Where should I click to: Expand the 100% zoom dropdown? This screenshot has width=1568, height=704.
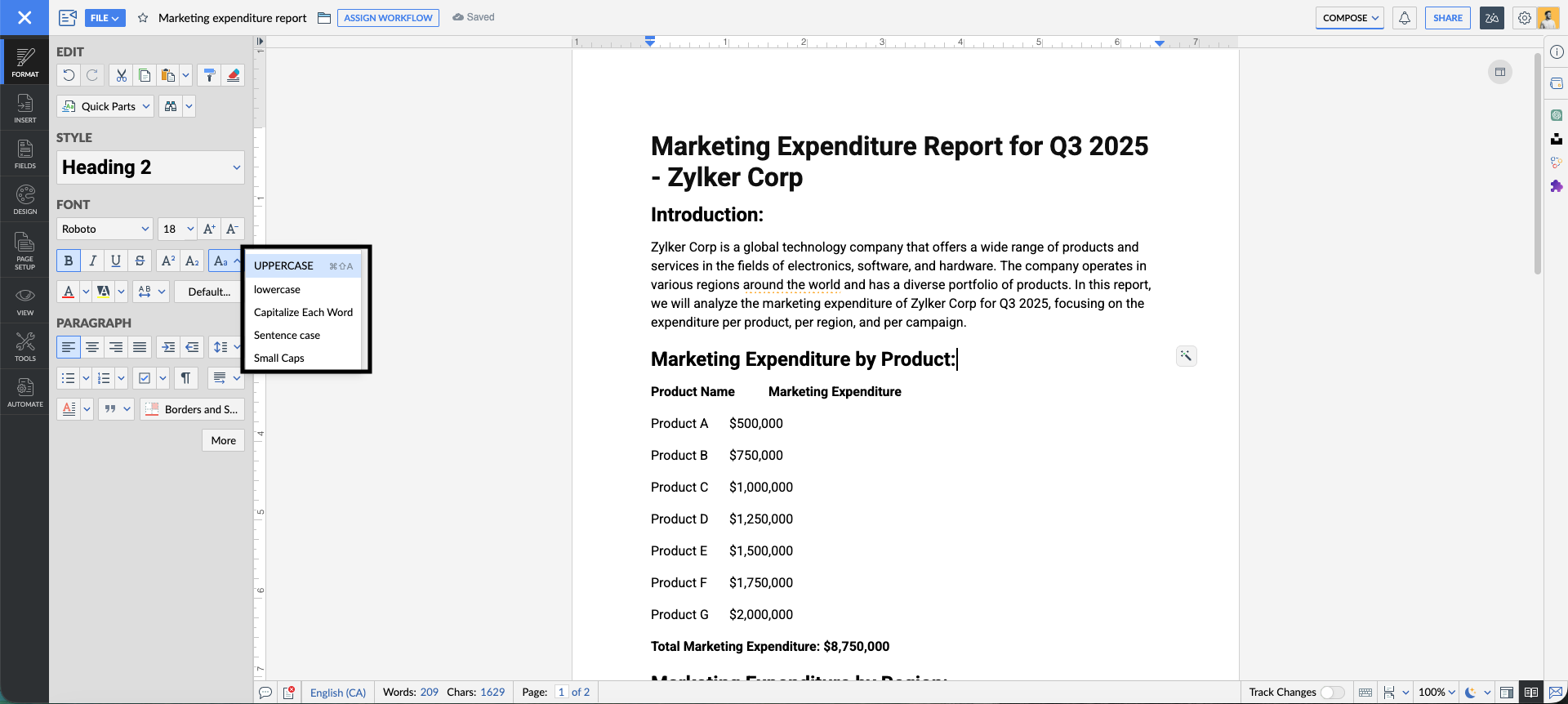point(1437,693)
